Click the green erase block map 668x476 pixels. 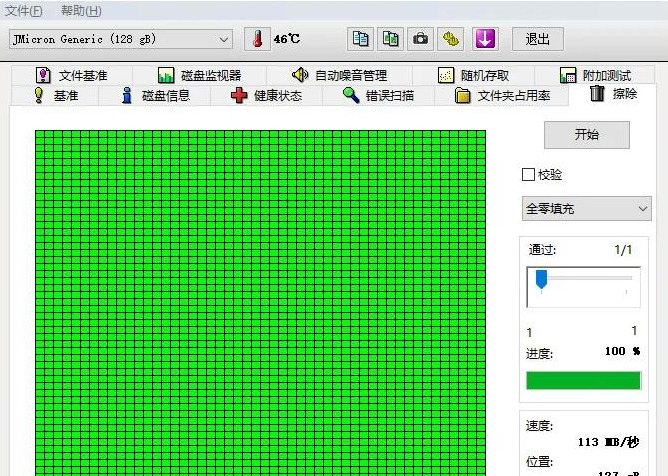pos(260,303)
